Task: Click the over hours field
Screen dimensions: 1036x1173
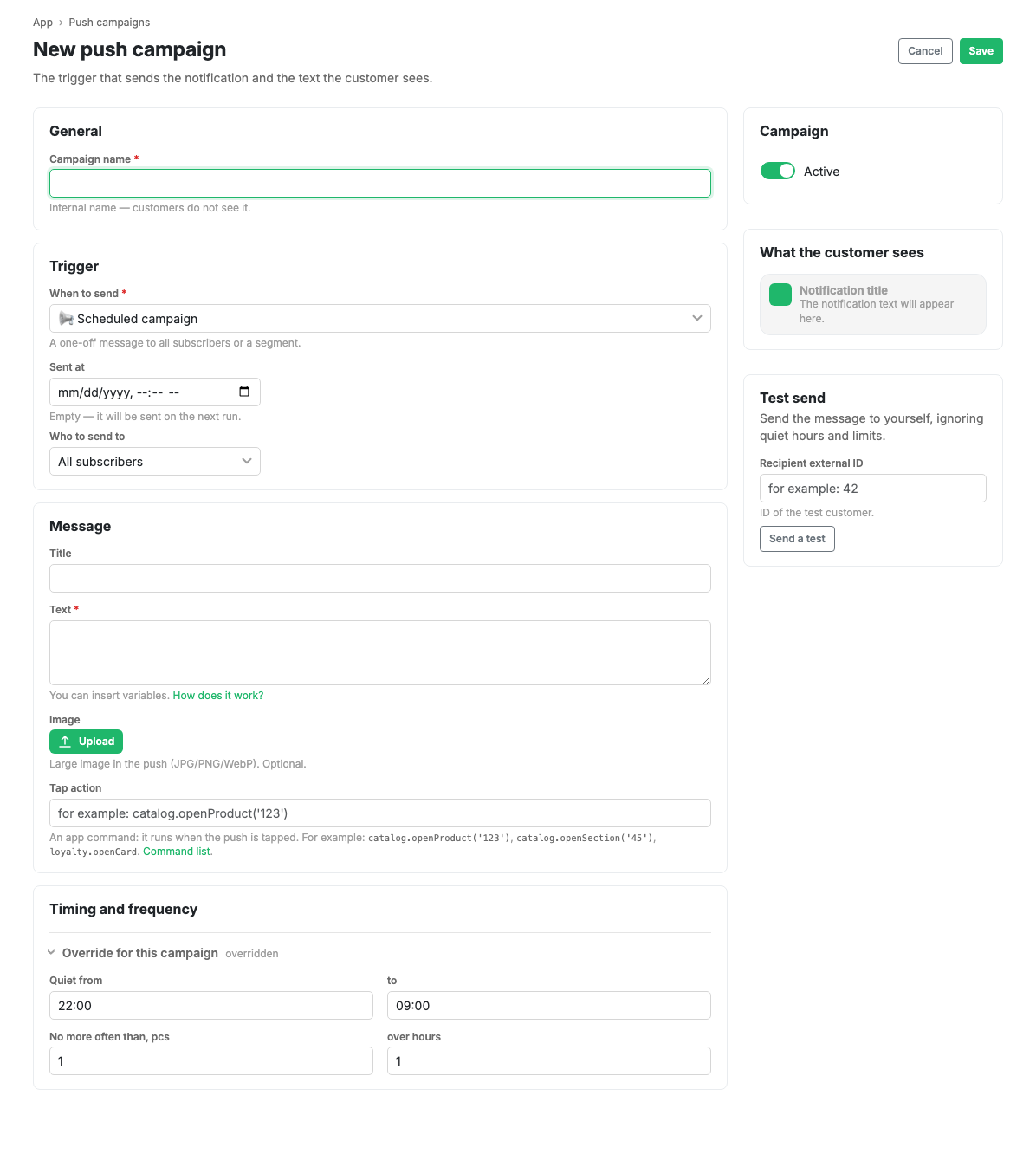Action: 549,1061
